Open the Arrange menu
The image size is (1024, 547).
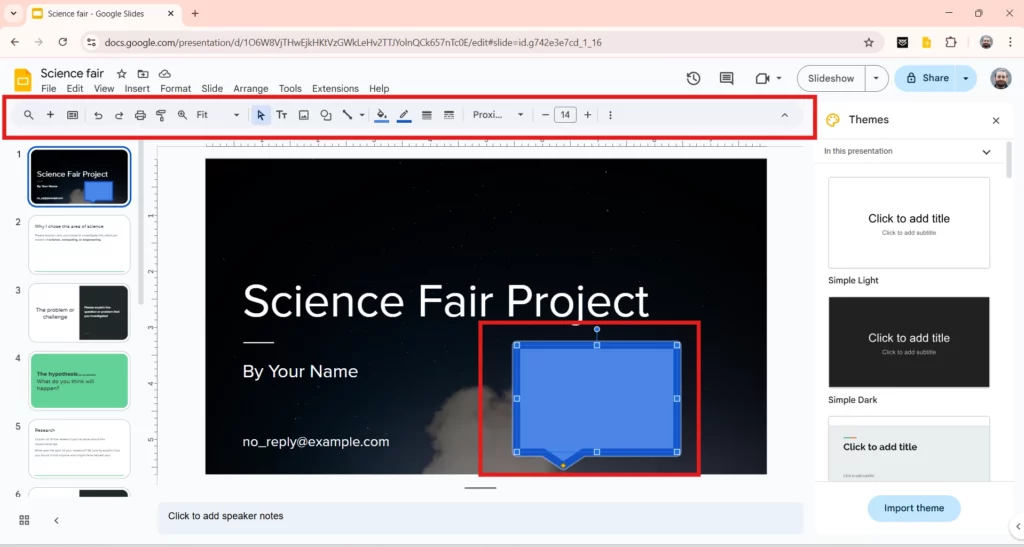pos(251,89)
